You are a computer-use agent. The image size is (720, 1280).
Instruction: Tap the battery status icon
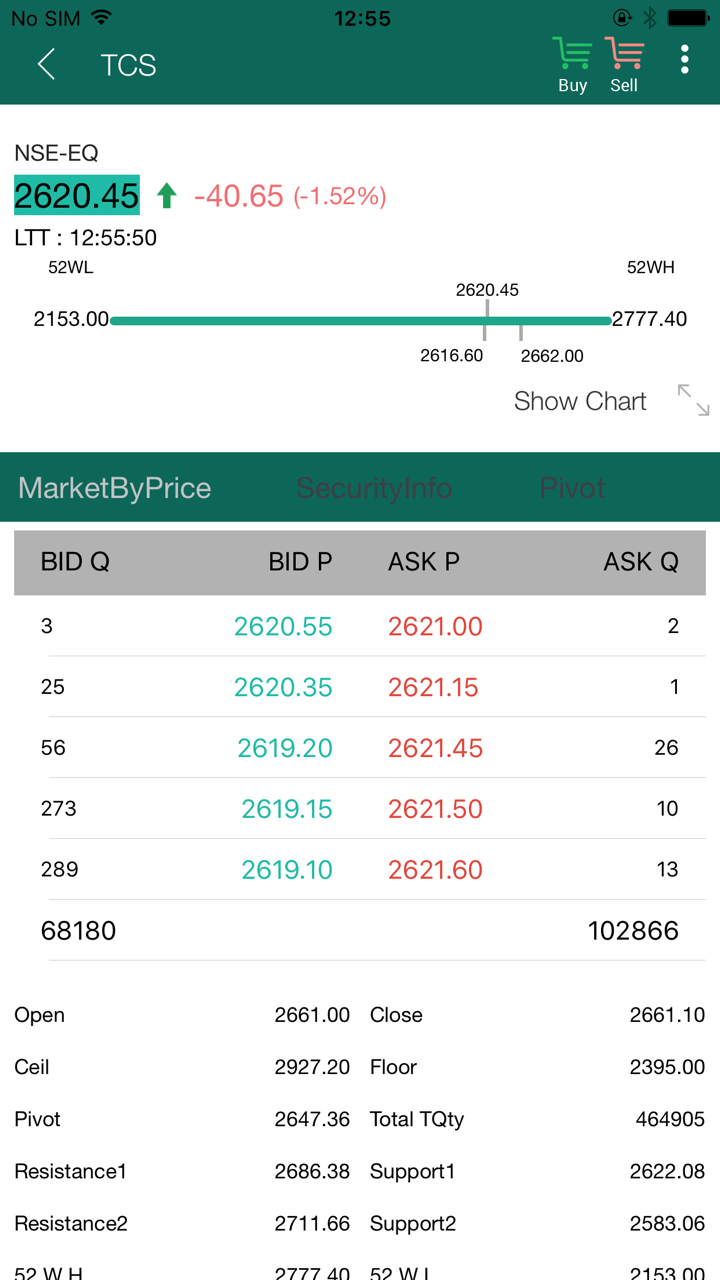point(688,18)
